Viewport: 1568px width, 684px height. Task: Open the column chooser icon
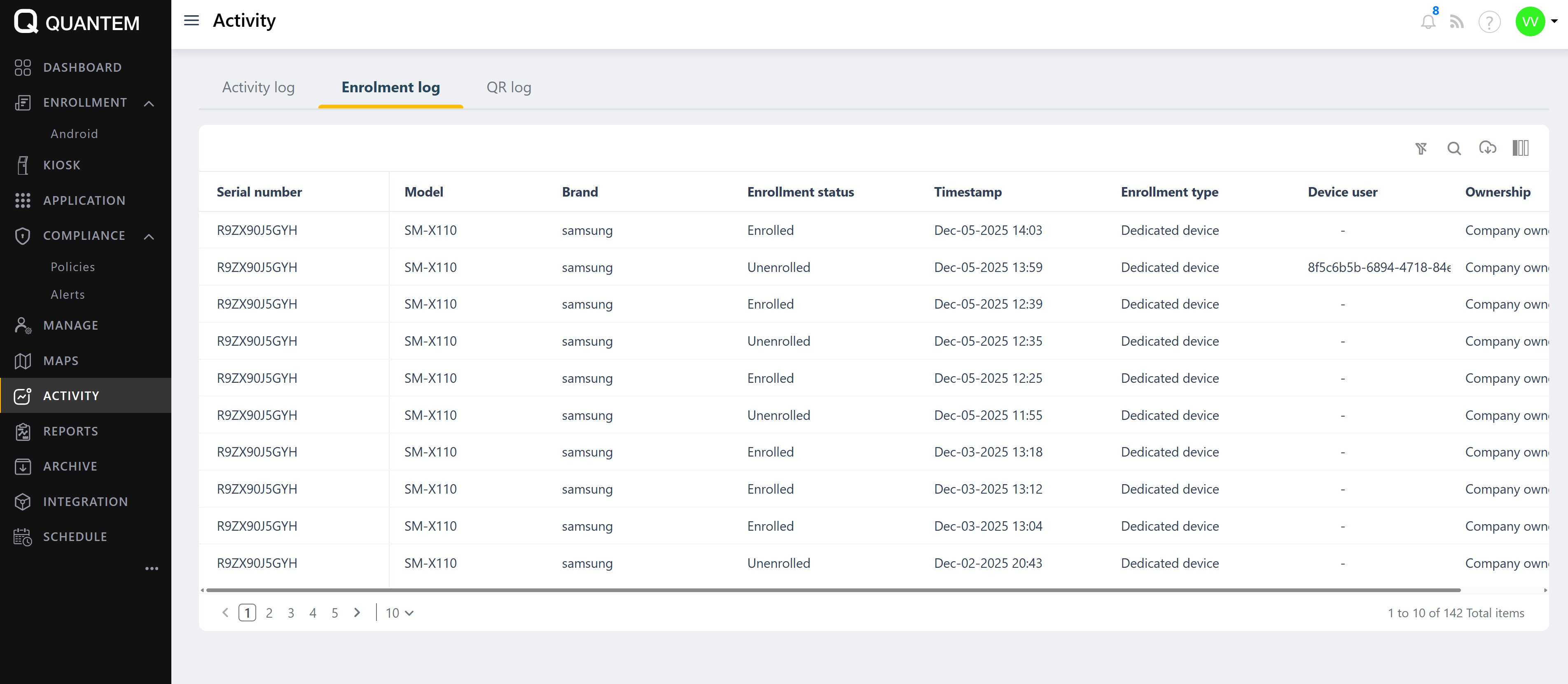pos(1520,148)
